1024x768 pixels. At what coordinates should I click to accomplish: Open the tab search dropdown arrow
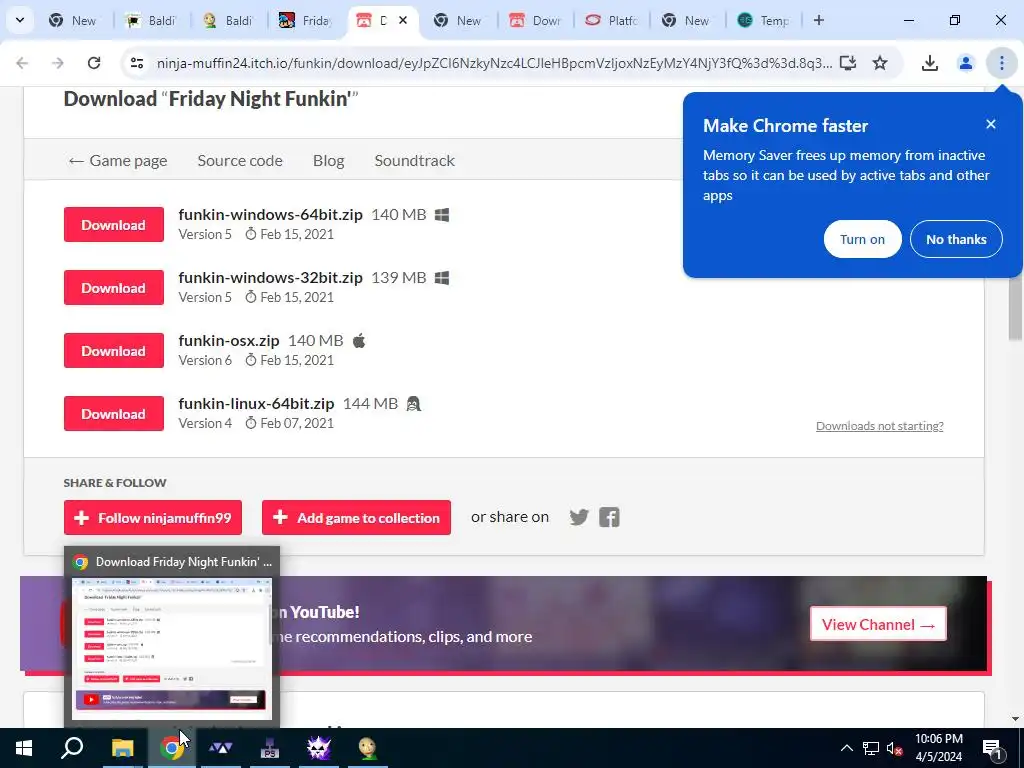pos(20,20)
